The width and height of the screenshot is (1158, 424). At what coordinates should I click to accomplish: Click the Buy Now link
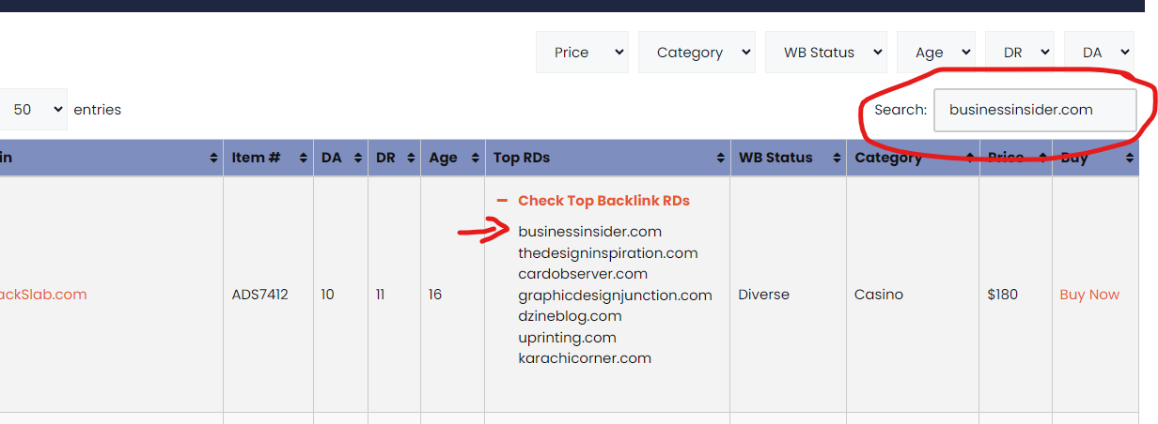click(1089, 295)
